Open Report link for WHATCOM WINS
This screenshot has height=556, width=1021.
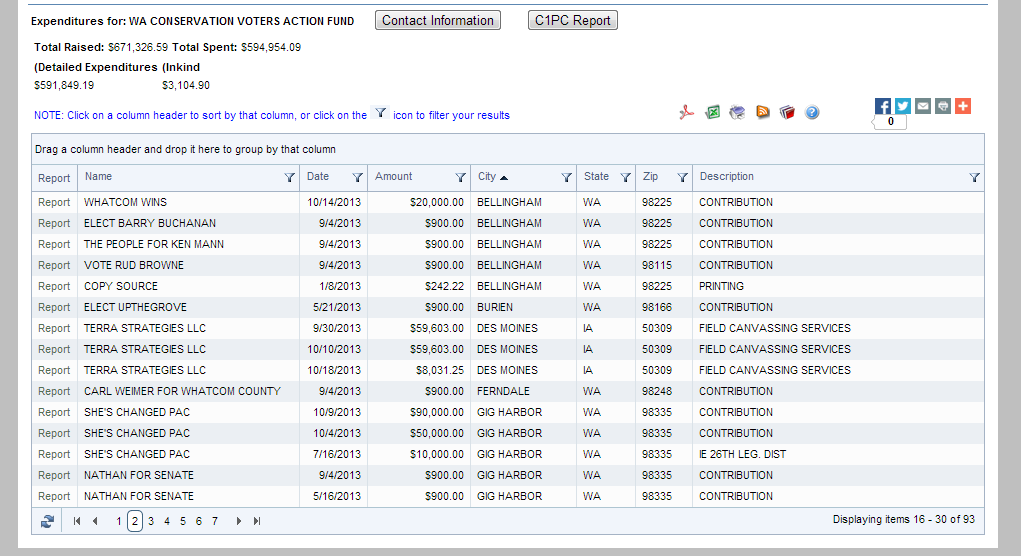coord(54,202)
